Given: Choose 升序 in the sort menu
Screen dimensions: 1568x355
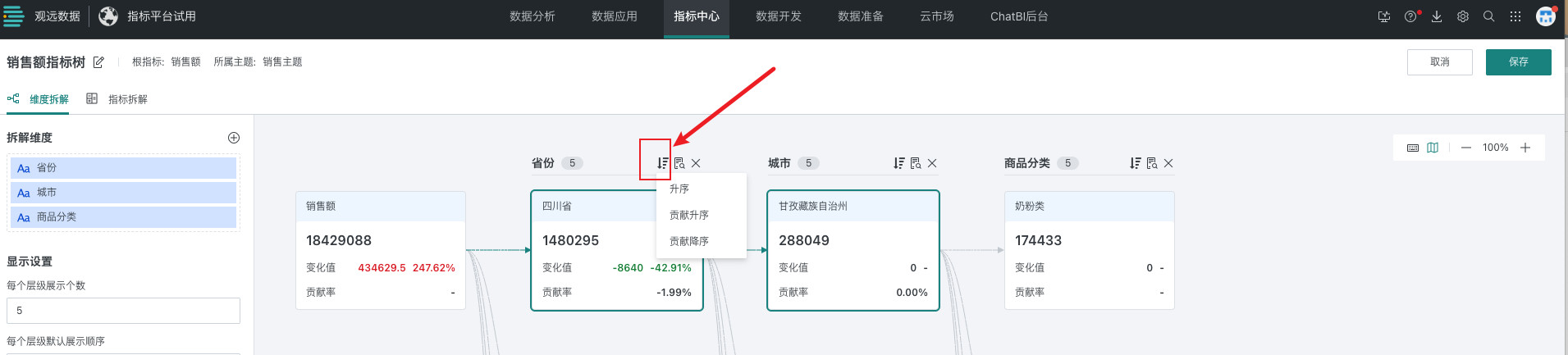Looking at the screenshot, I should (679, 189).
